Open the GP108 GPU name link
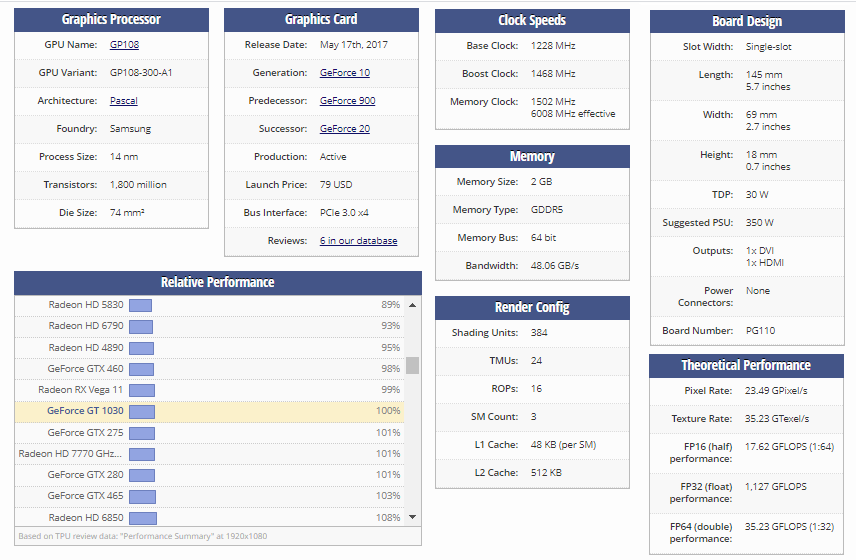Screen dimensions: 856x560 (x=125, y=45)
